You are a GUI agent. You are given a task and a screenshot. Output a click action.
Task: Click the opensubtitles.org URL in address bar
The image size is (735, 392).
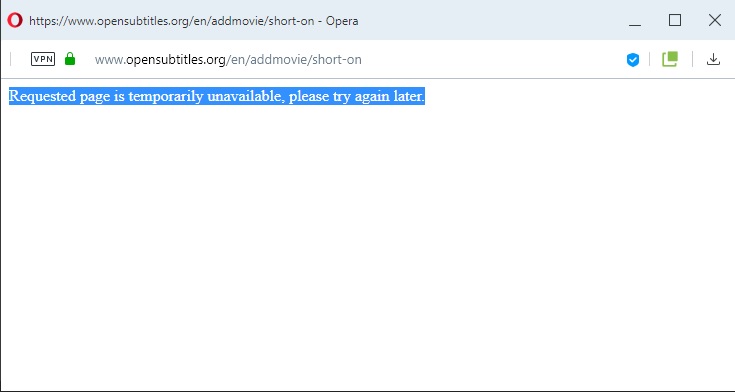point(228,60)
